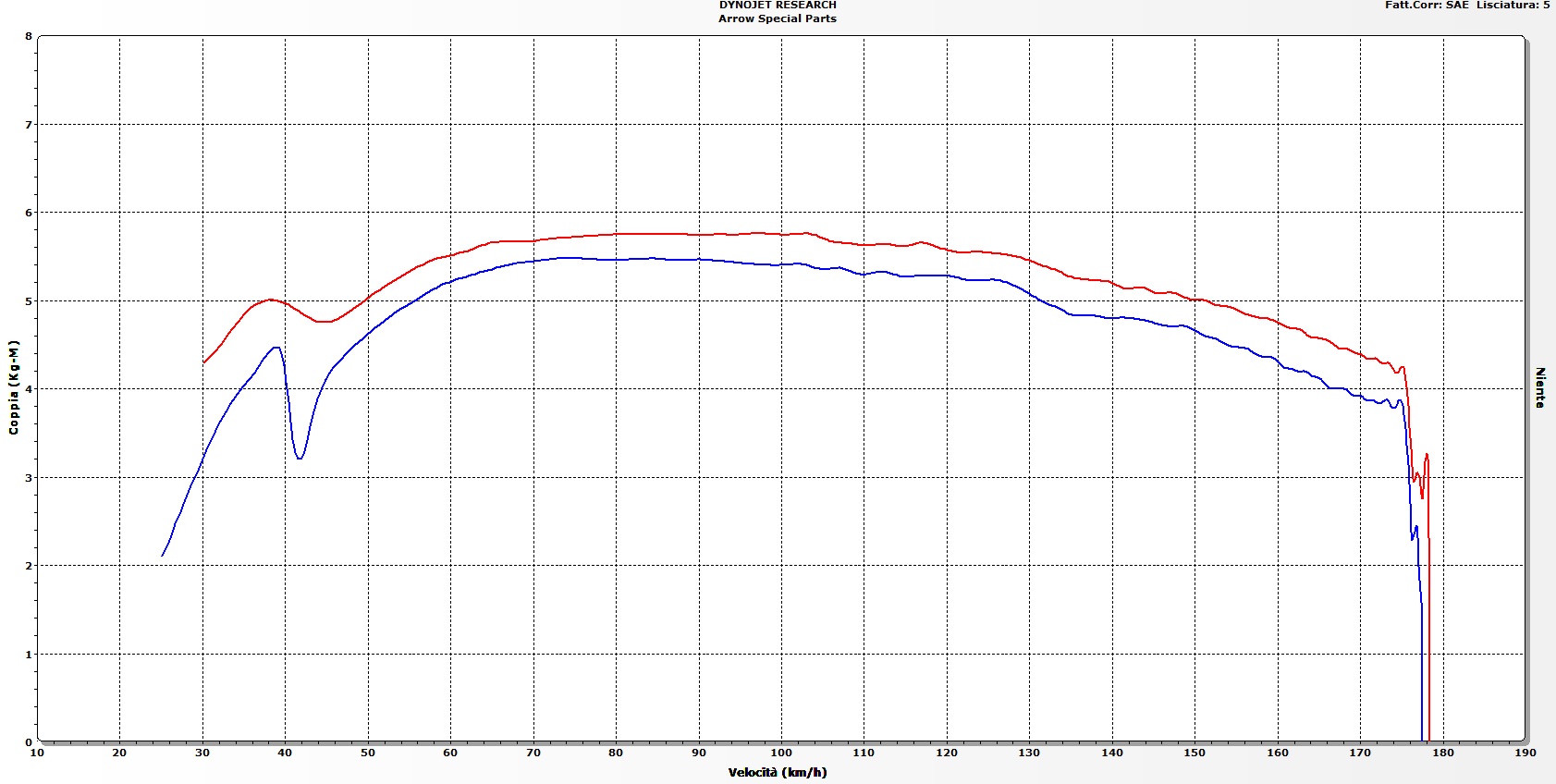Screen dimensions: 1556x784
Task: Select the 'Coppia (Kg-M)' y-axis label
Action: click(x=14, y=387)
